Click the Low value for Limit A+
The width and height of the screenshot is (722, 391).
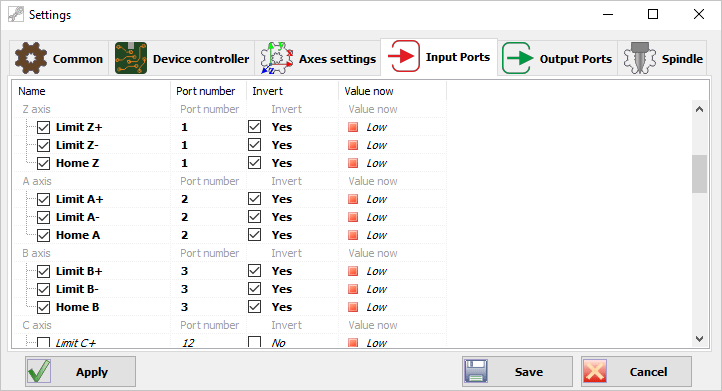click(x=377, y=199)
